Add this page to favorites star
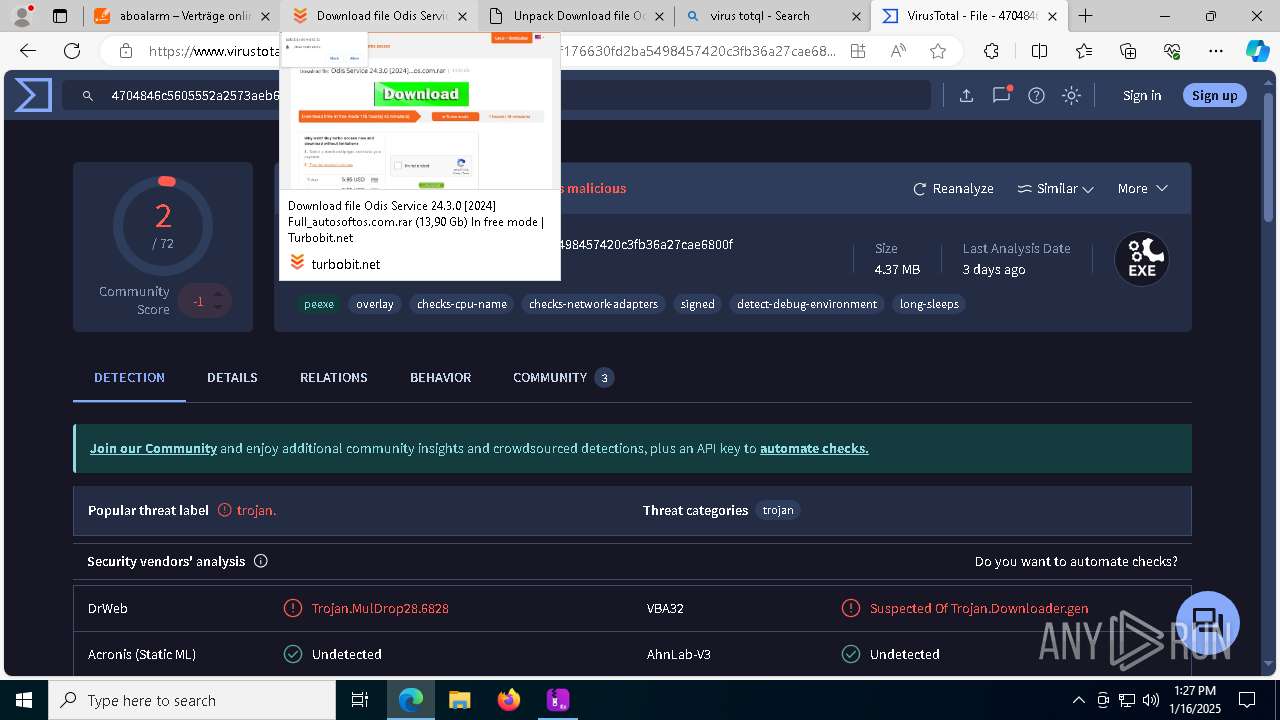 pyautogui.click(x=937, y=52)
